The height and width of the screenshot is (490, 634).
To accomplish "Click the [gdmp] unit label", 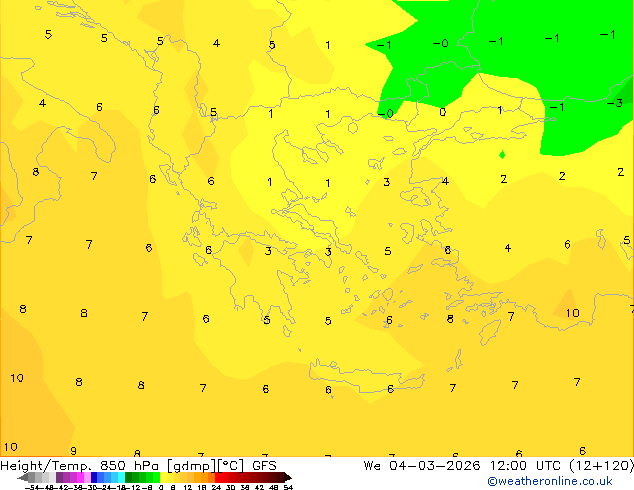I will pyautogui.click(x=191, y=466).
